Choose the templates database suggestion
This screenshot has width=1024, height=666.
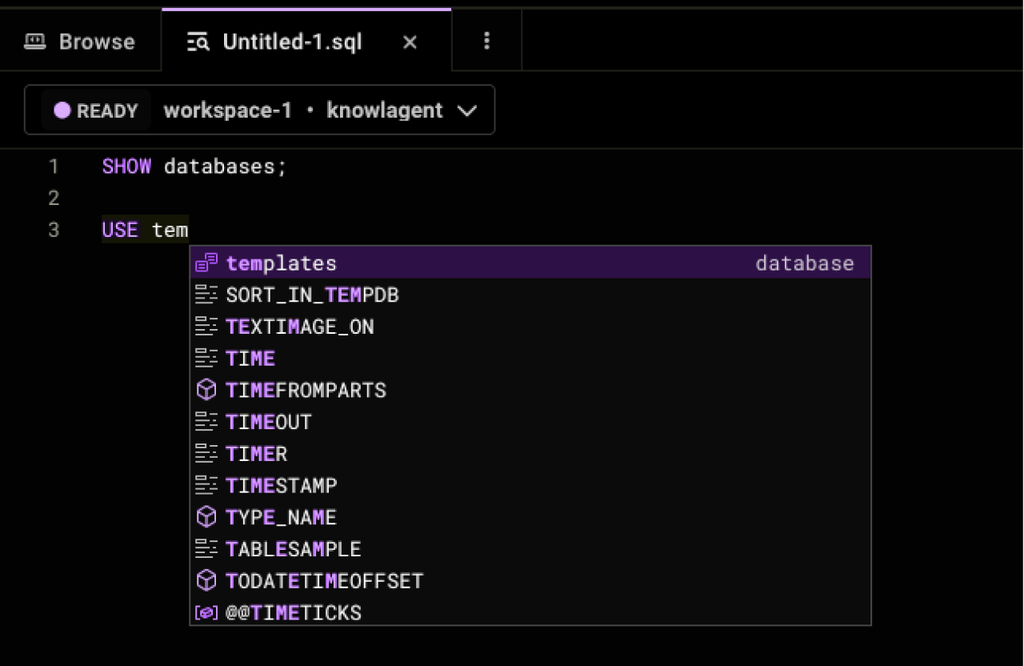click(x=282, y=263)
